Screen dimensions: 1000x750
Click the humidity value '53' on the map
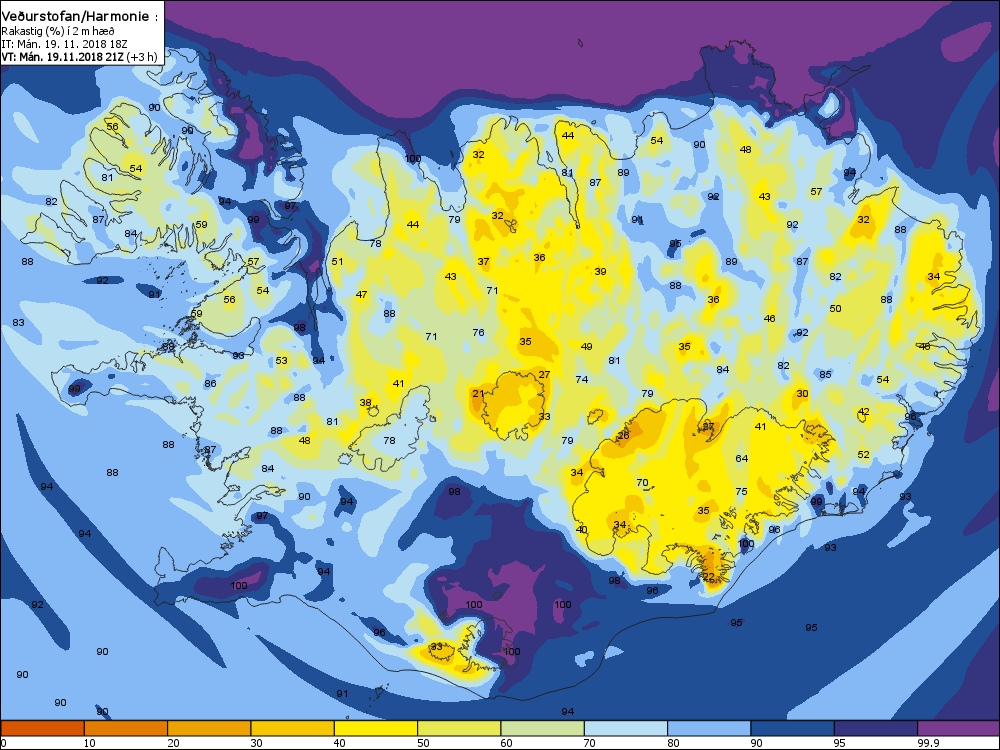coord(281,360)
